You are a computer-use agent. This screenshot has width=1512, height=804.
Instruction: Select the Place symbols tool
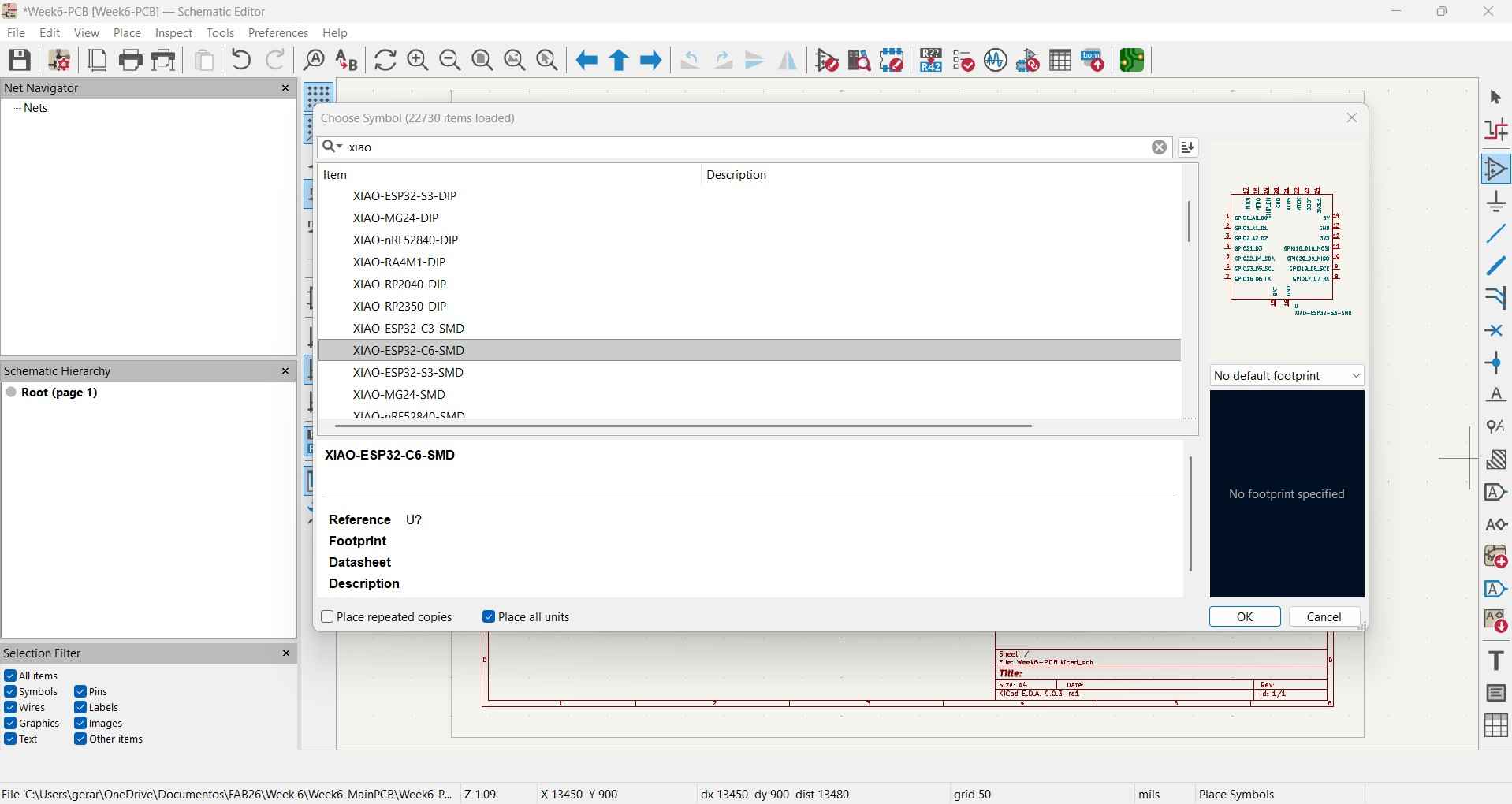tap(1496, 169)
